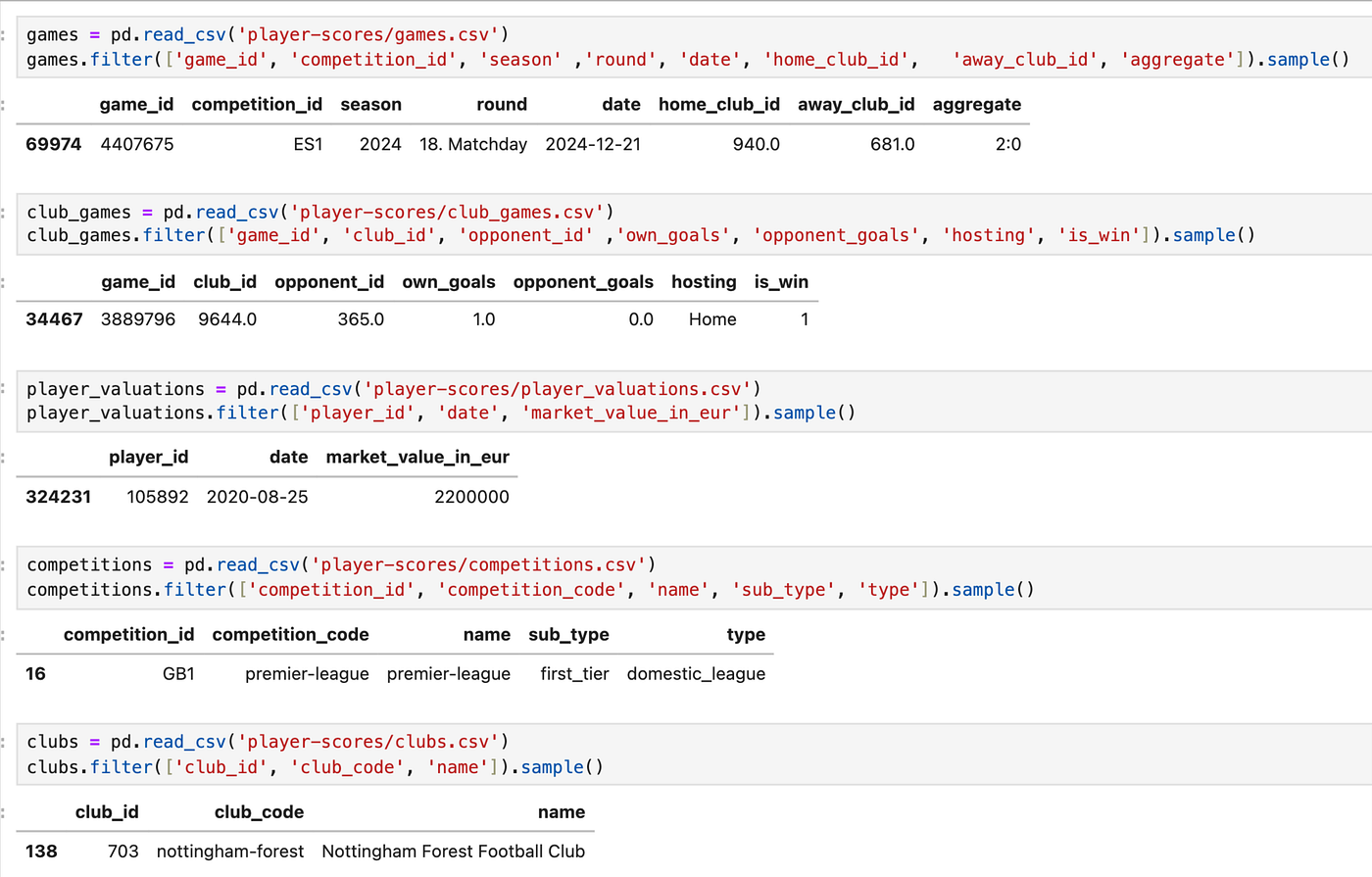Screen dimensions: 1372x877
Task: Click the GB1 competition_id cell
Action: click(x=178, y=674)
